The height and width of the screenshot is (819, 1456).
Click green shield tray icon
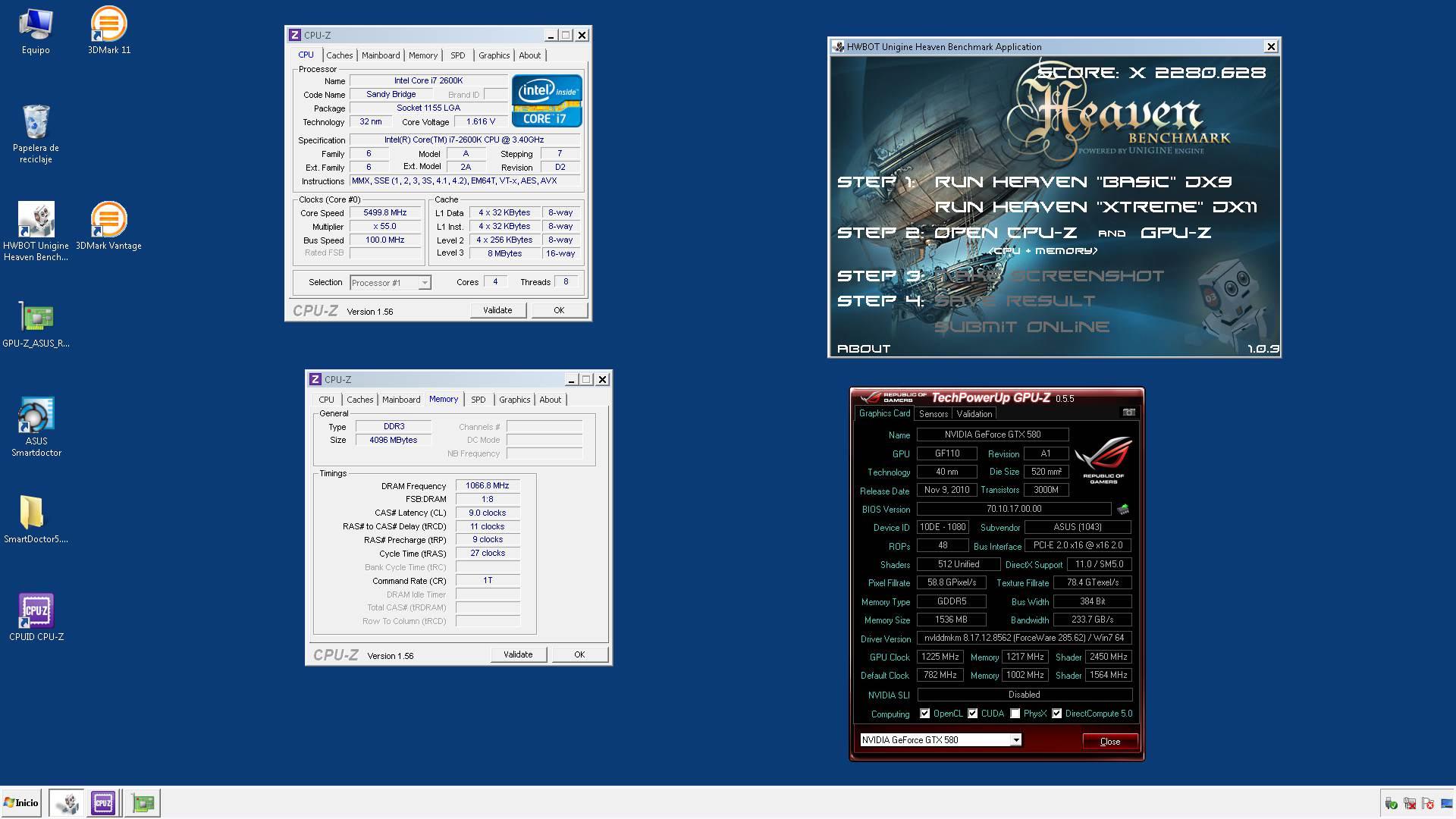coord(1391,803)
